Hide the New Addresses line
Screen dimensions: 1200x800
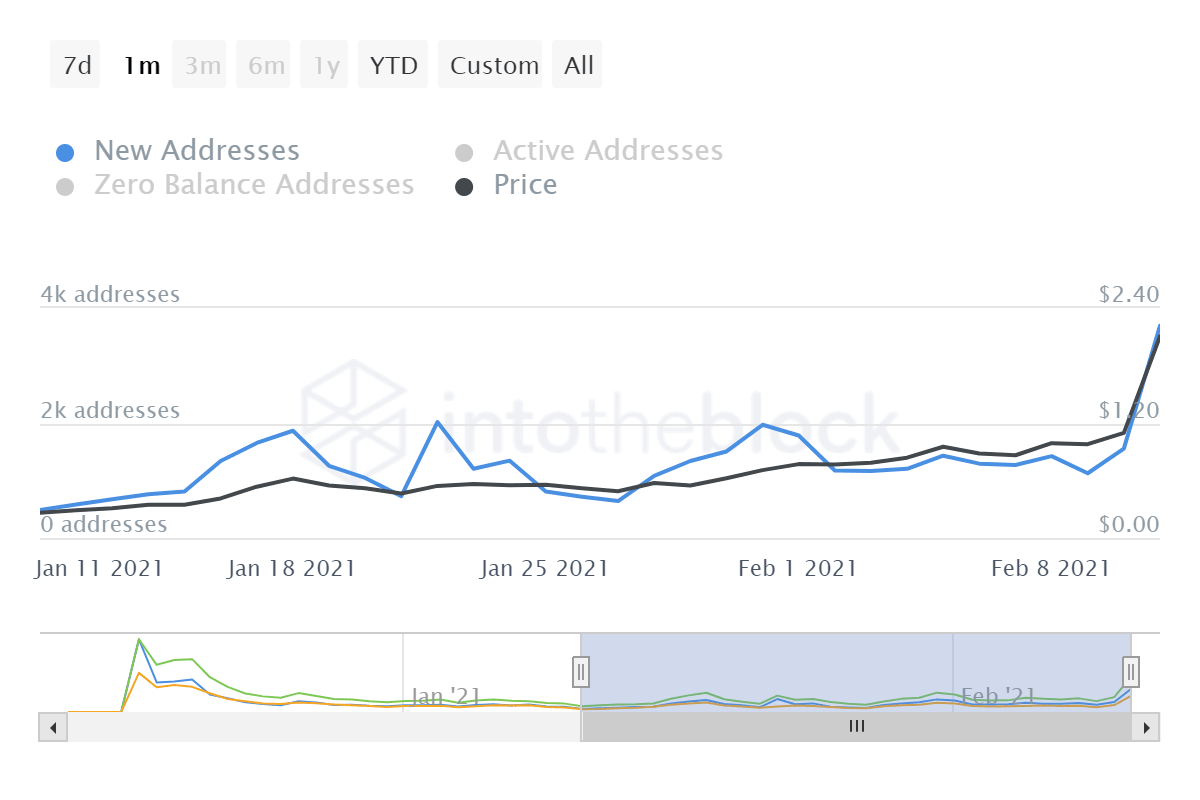[x=196, y=150]
